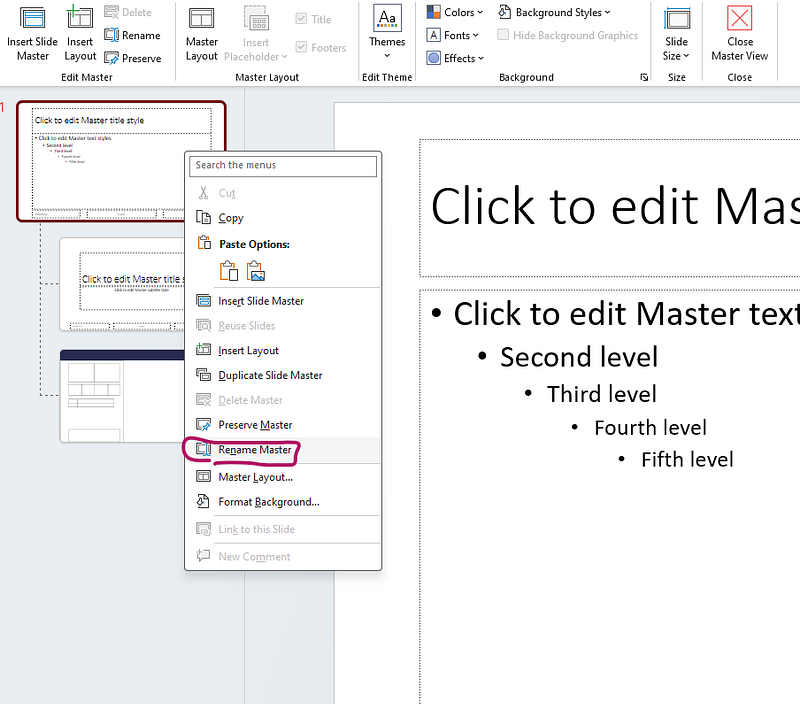This screenshot has width=800, height=704.
Task: Click the Paste Options label
Action: 254,244
